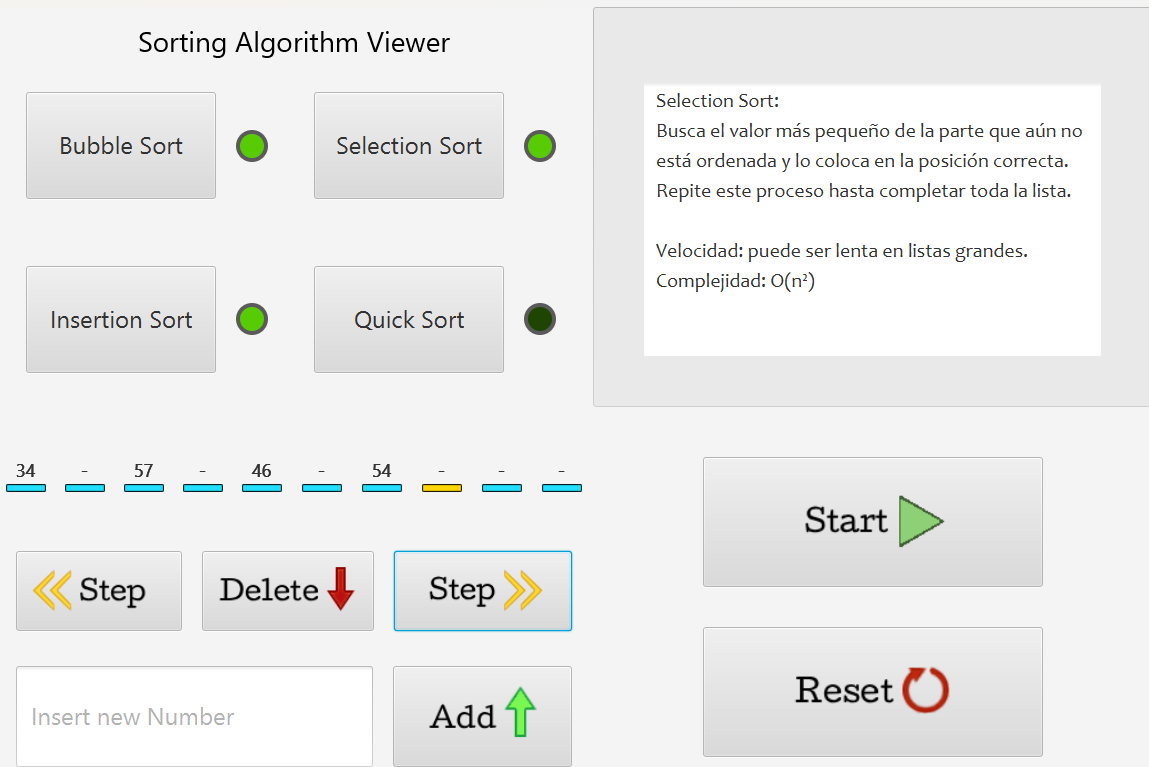Image resolution: width=1149 pixels, height=767 pixels.
Task: Focus the Insert new Number field
Action: (194, 716)
